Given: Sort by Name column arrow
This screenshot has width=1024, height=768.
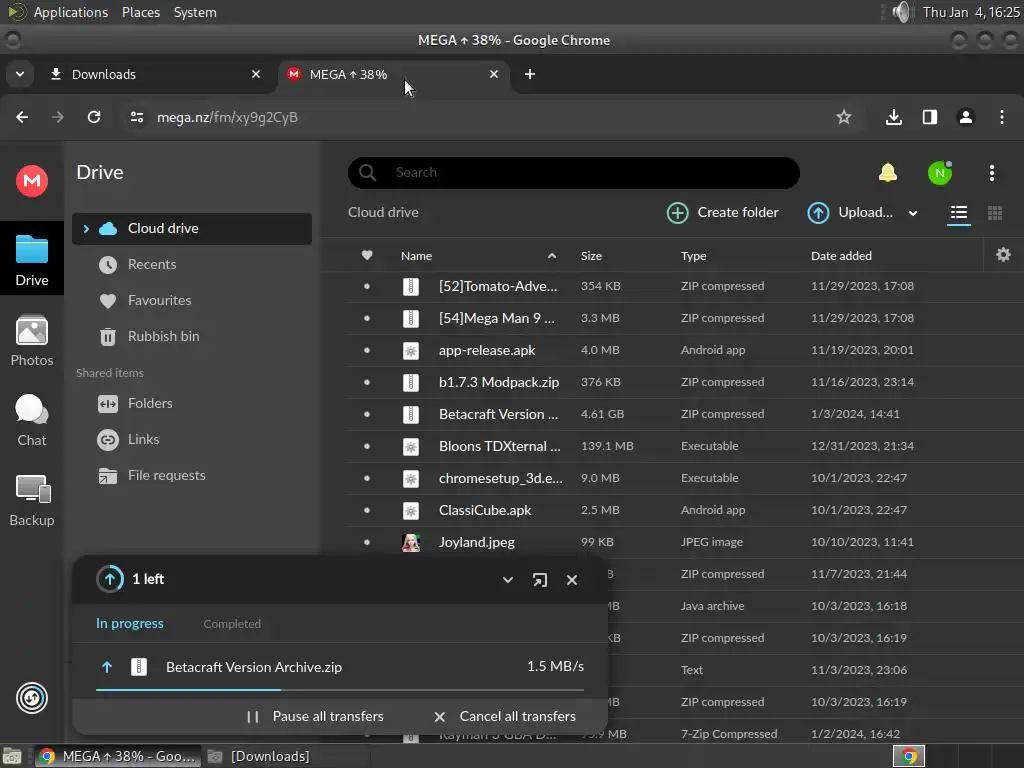Looking at the screenshot, I should pyautogui.click(x=552, y=256).
